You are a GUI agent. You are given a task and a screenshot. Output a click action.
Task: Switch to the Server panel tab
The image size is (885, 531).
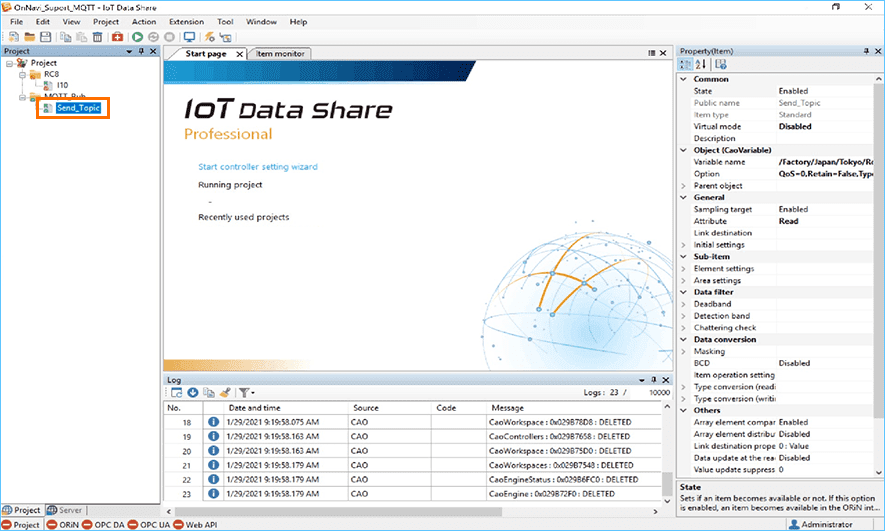point(65,510)
